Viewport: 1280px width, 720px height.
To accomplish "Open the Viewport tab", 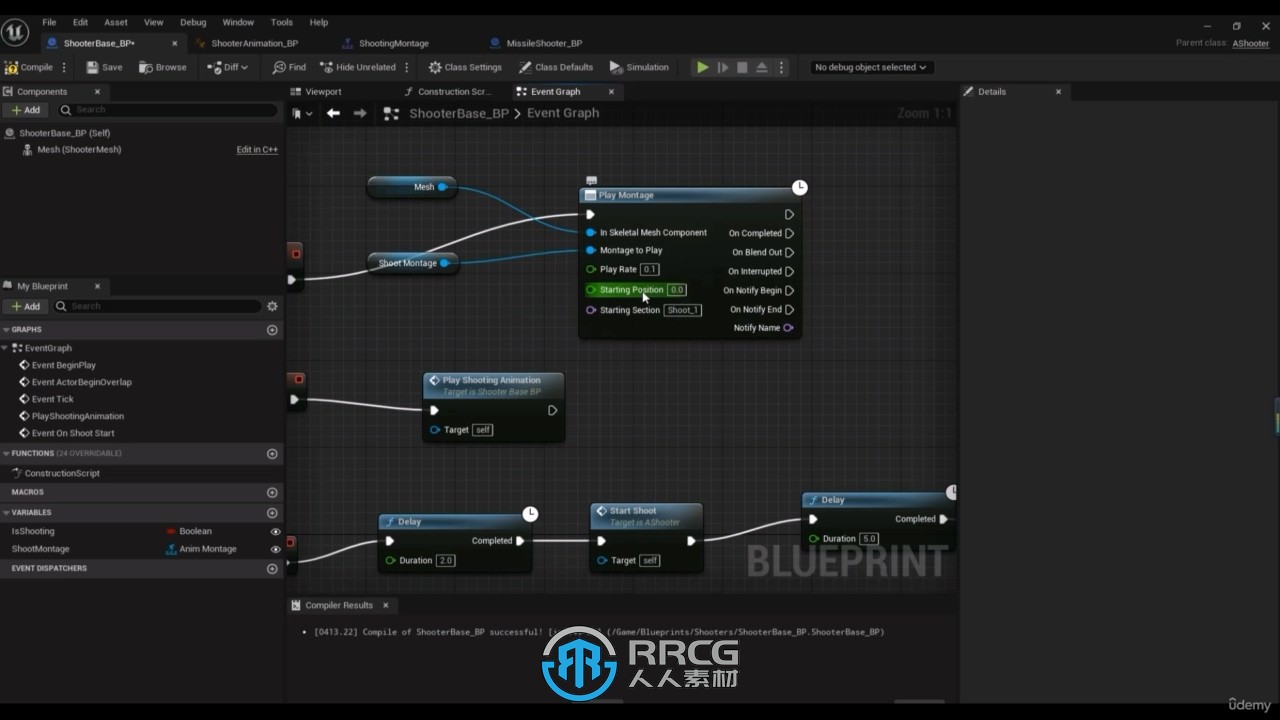I will 323,91.
